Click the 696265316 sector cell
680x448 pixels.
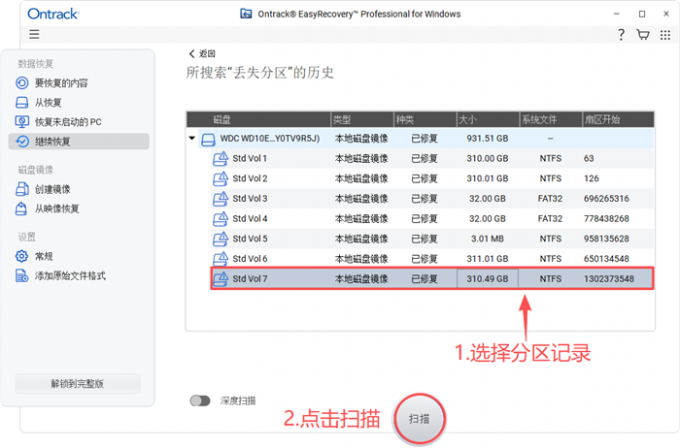[x=606, y=199]
